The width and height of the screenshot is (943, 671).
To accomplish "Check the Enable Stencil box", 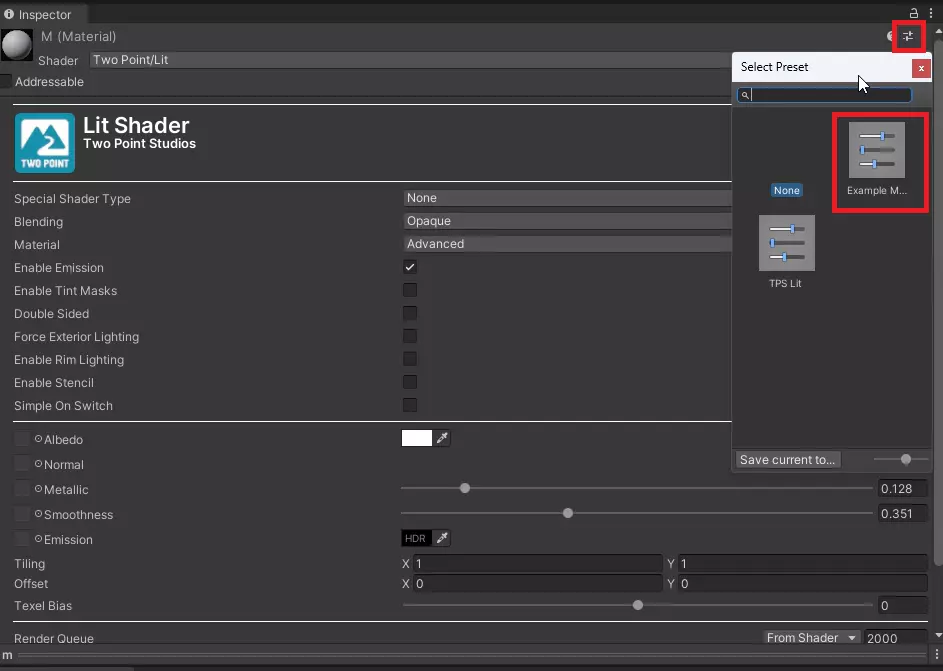I will pos(410,382).
